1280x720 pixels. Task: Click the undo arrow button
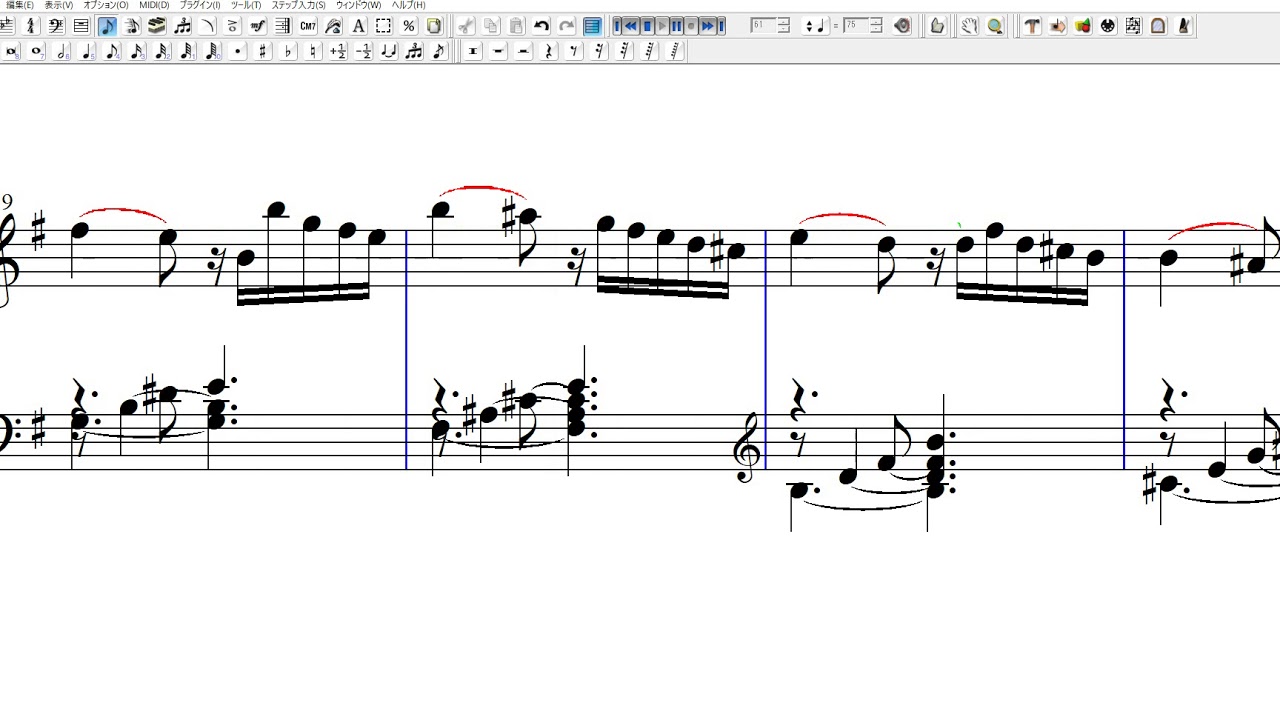(x=541, y=26)
